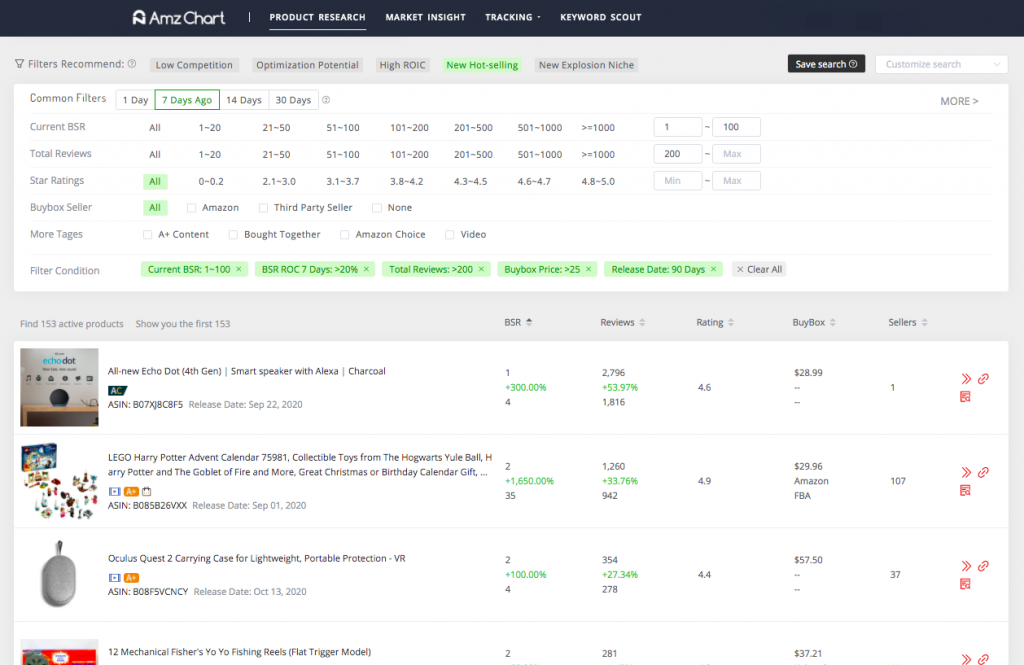Click the link icon for the Echo Dot row

(x=983, y=378)
